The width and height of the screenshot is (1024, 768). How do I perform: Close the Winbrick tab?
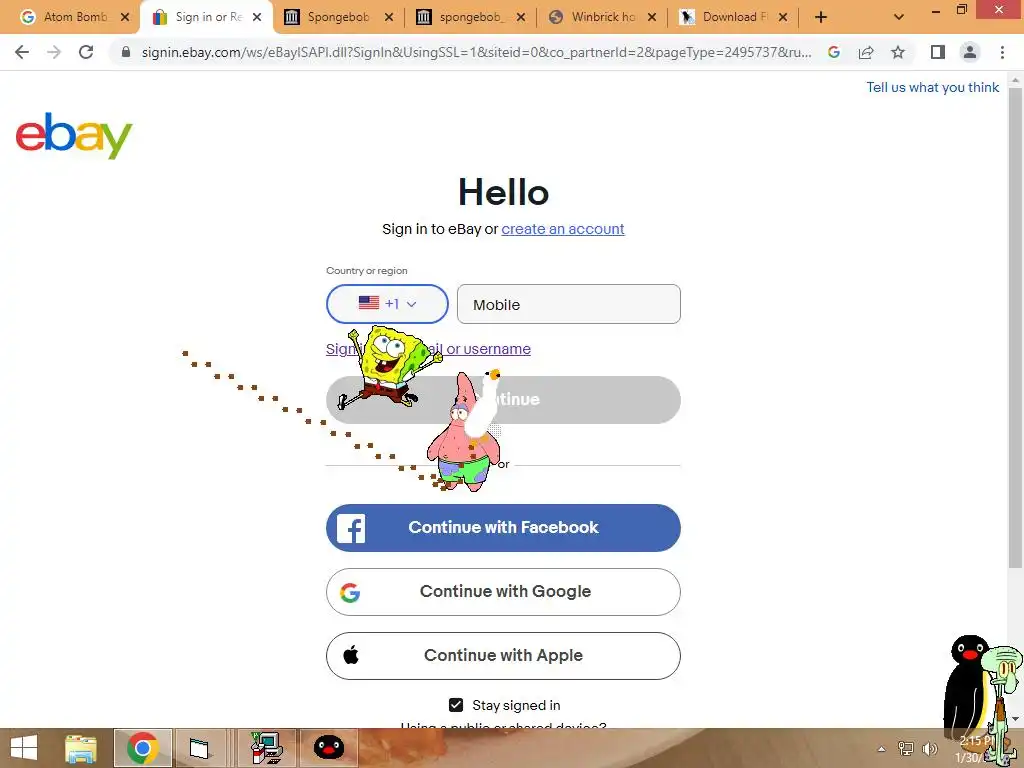pos(652,17)
